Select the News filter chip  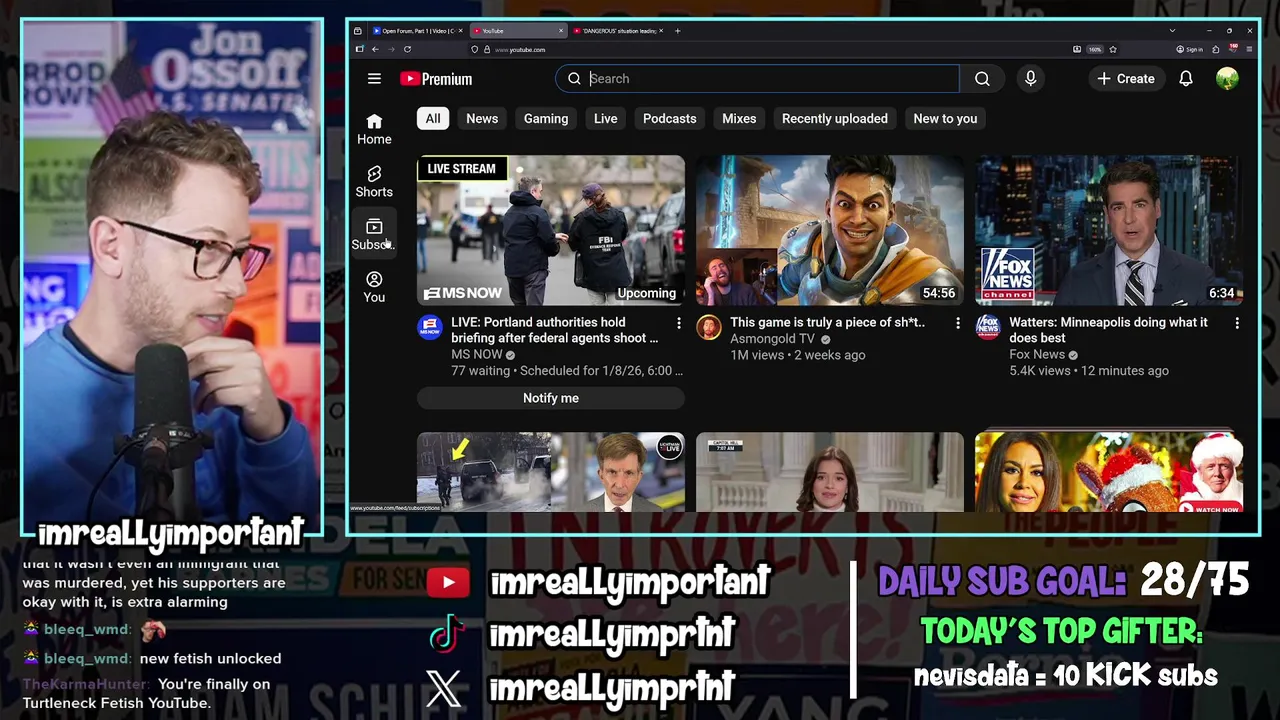coord(482,119)
